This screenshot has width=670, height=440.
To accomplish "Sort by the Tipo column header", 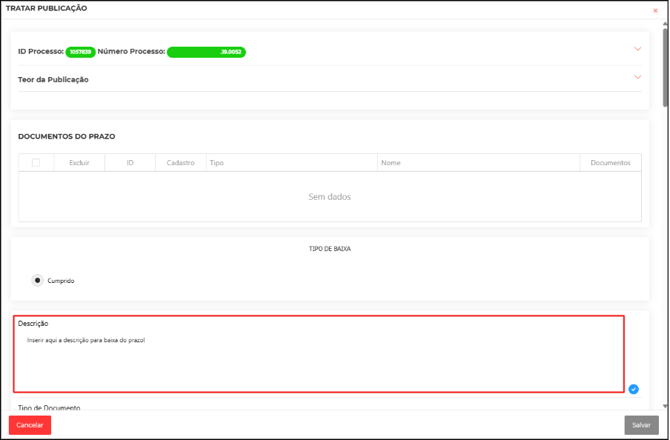I will [x=217, y=163].
